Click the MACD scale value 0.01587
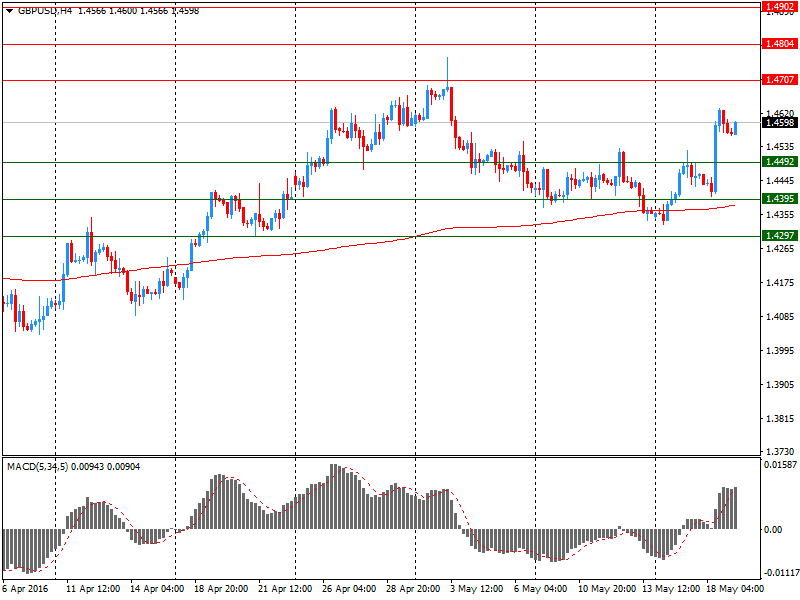 [x=780, y=465]
